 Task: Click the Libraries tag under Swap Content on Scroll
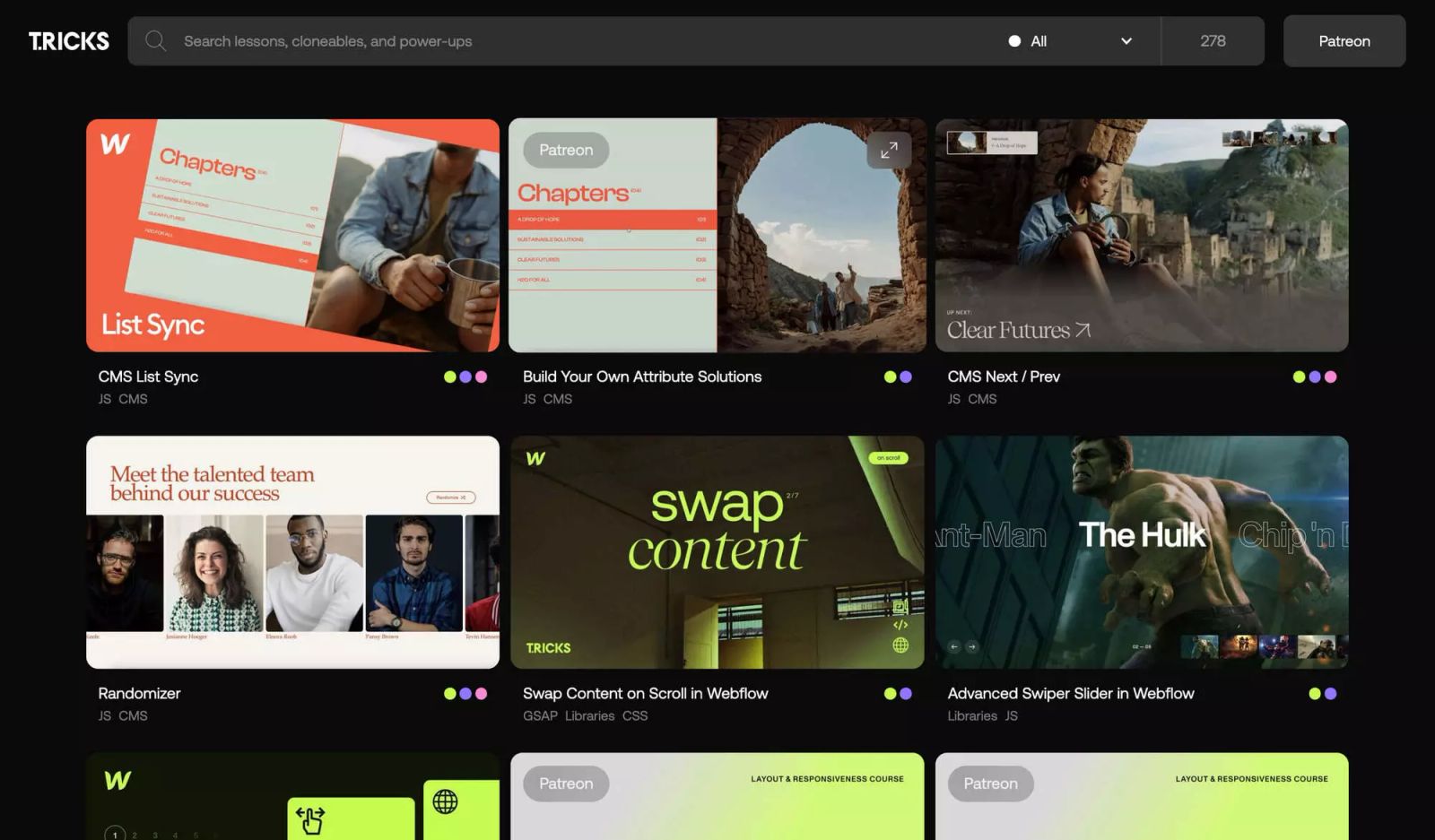[589, 715]
